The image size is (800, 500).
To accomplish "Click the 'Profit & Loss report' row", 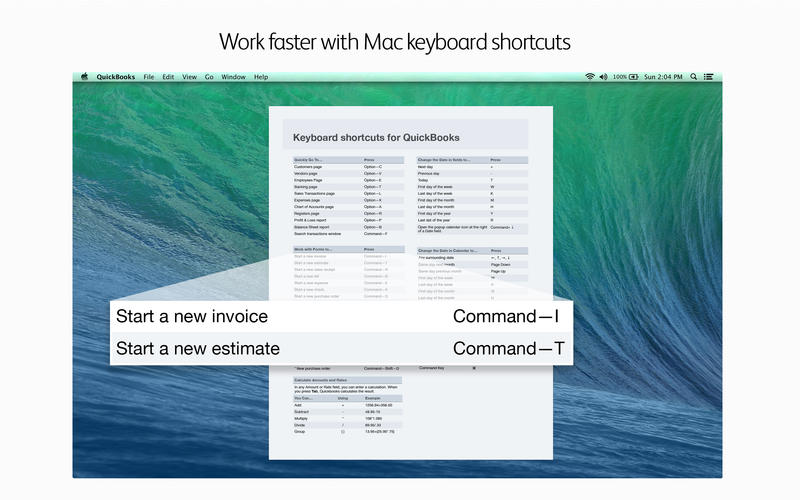I will tap(348, 220).
